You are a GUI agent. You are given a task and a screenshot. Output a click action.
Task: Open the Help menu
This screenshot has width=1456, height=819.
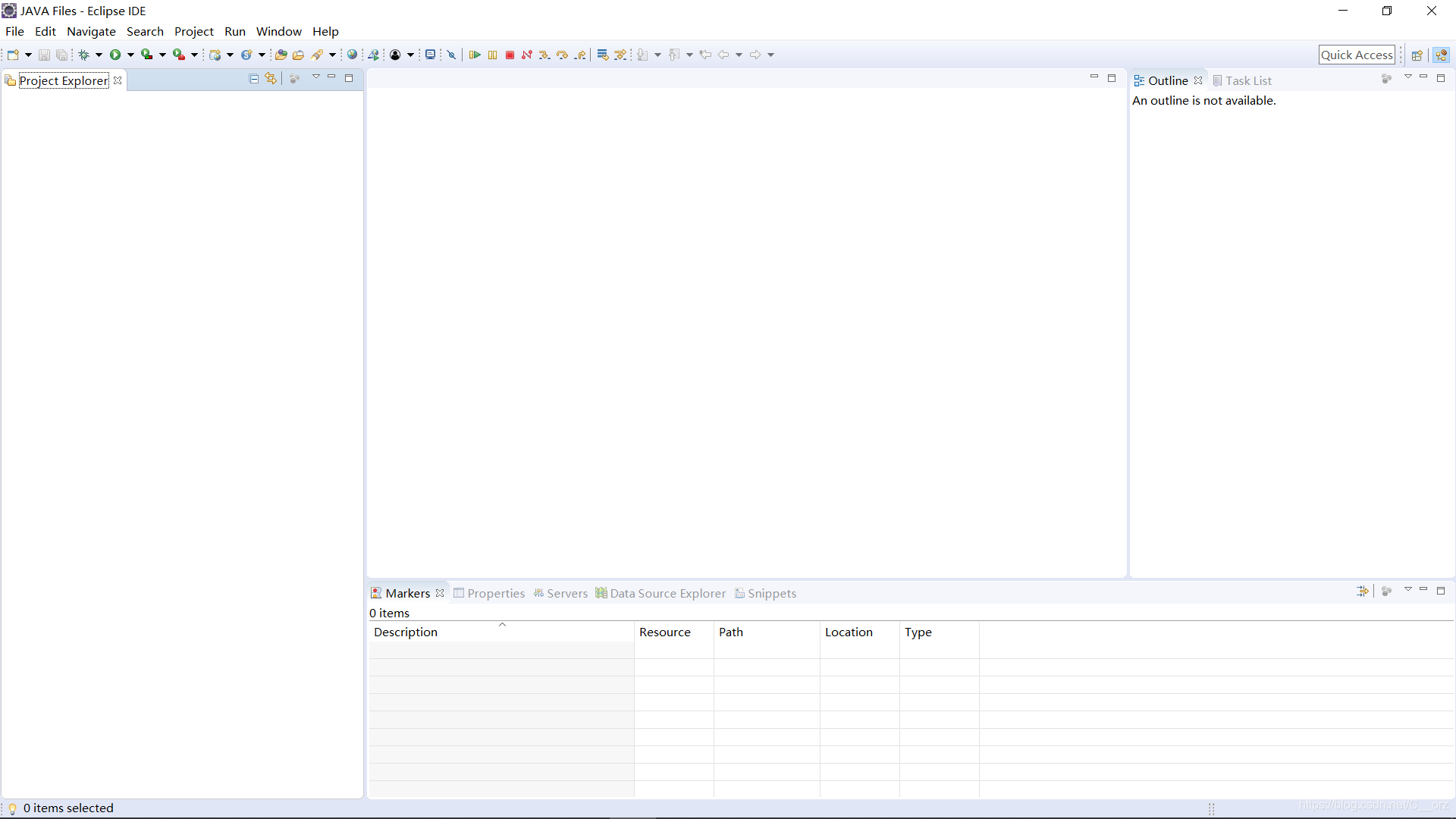[325, 31]
